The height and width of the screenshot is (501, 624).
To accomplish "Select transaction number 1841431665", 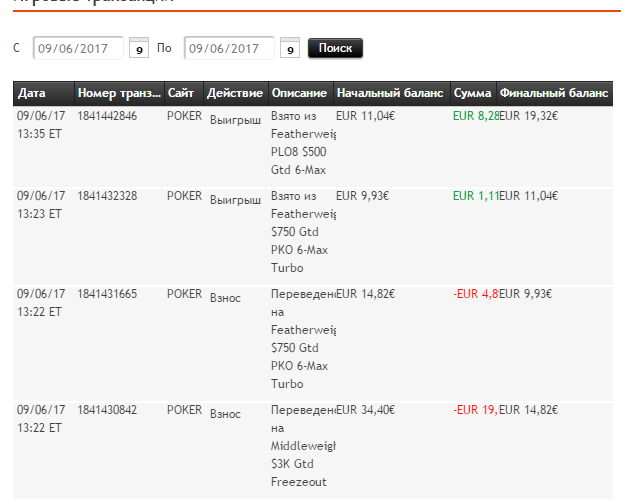I will (x=107, y=294).
